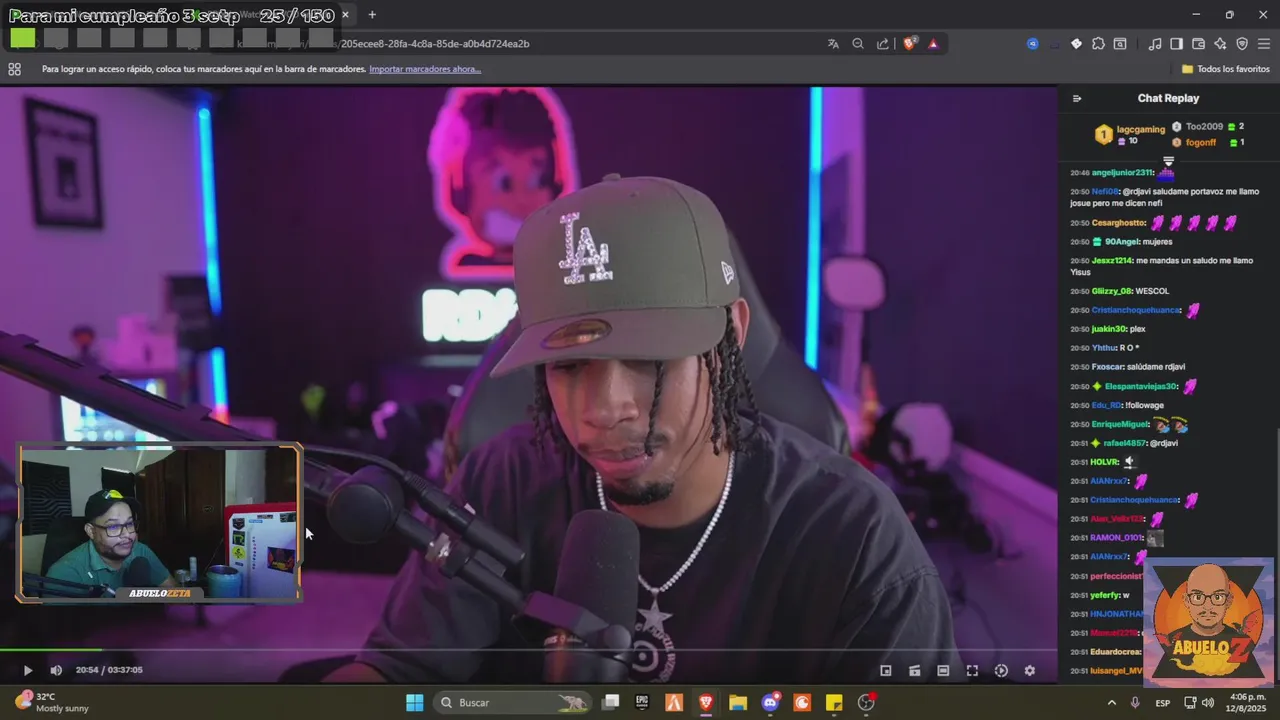1280x720 pixels.
Task: Open the Extensions puzzle icon
Action: coord(1098,44)
